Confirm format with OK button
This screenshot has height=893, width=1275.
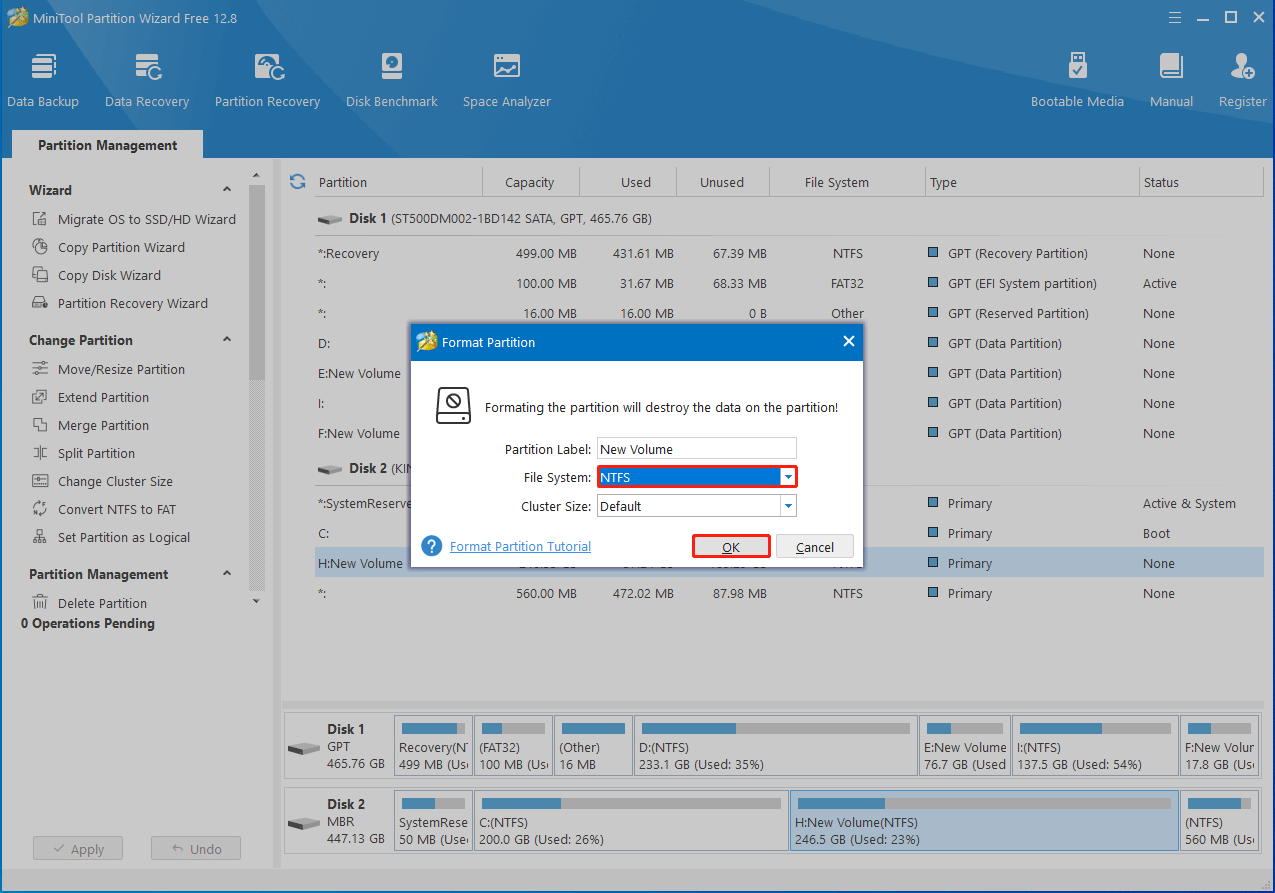[x=731, y=547]
